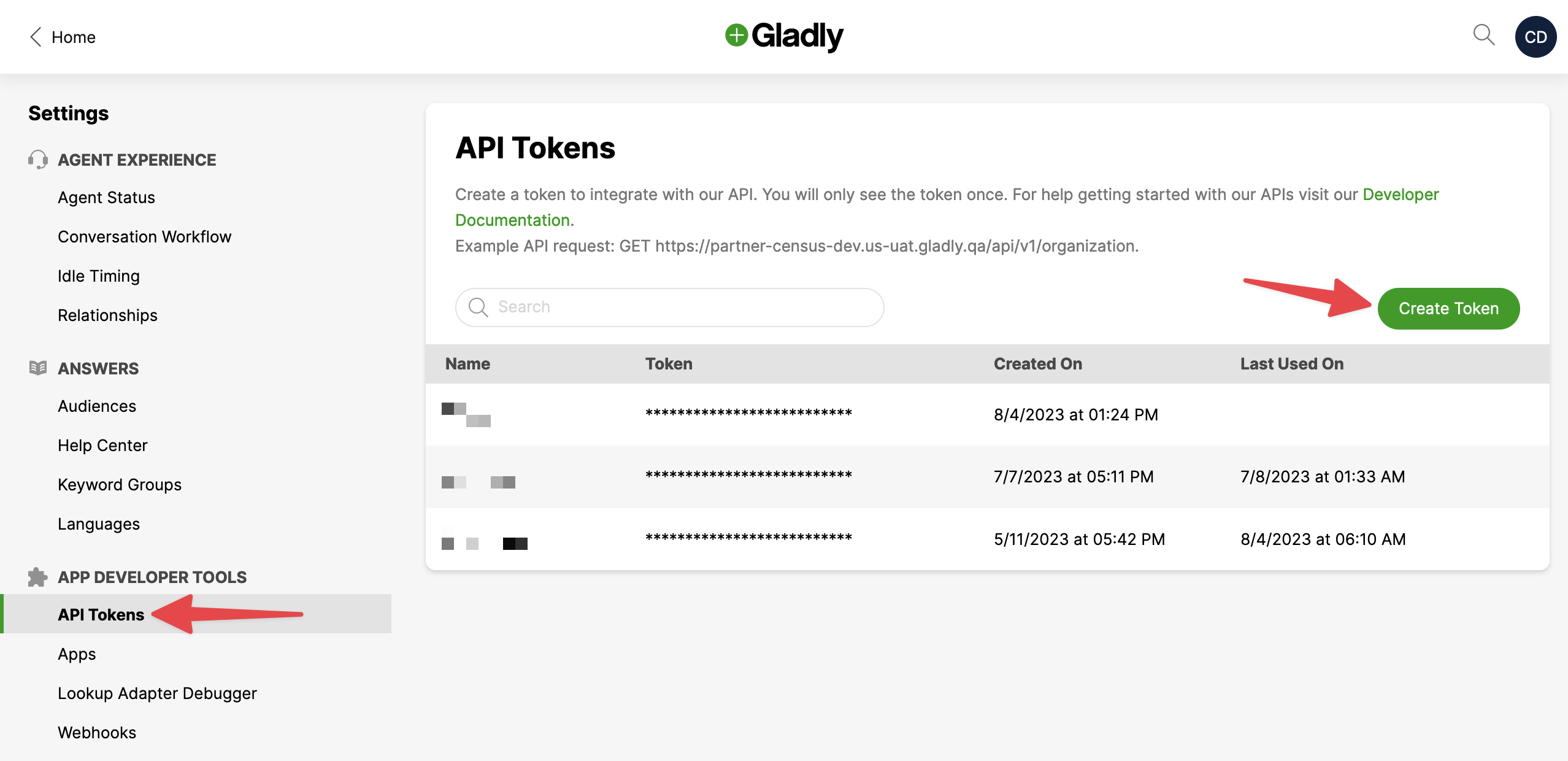Click the App Developer Tools puzzle icon
The height and width of the screenshot is (761, 1568).
coord(38,577)
